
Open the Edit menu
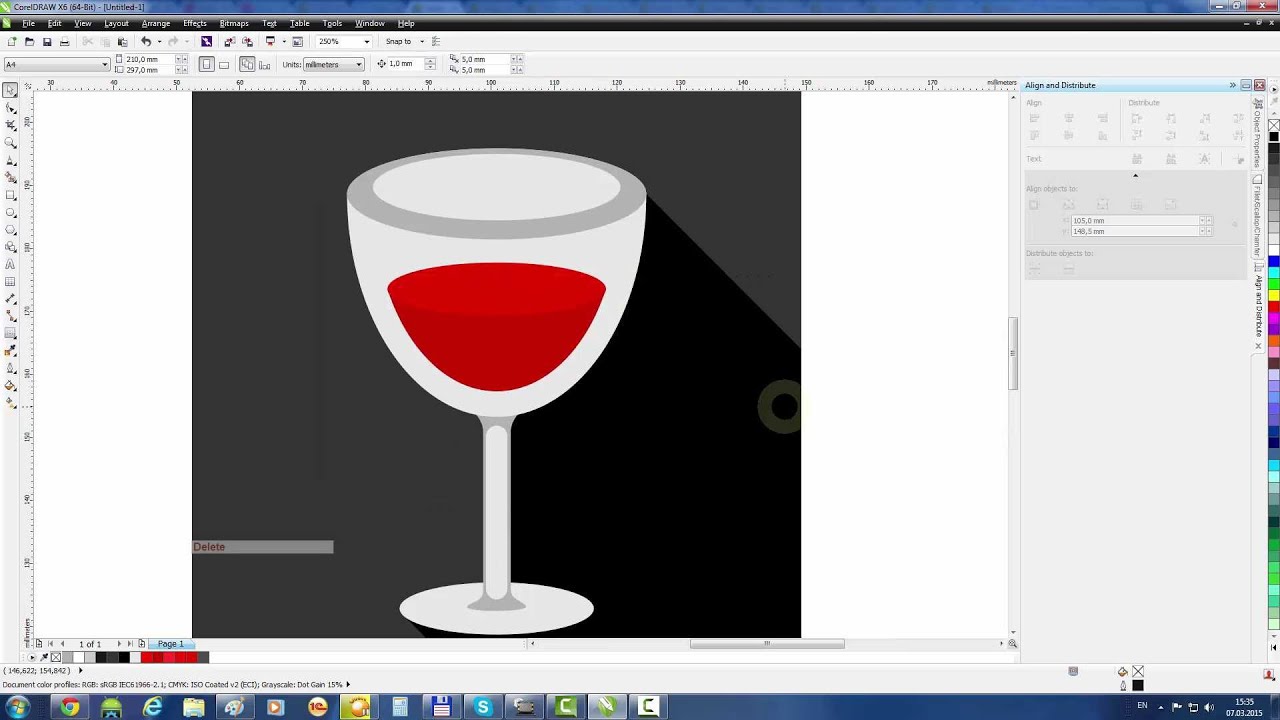(54, 23)
